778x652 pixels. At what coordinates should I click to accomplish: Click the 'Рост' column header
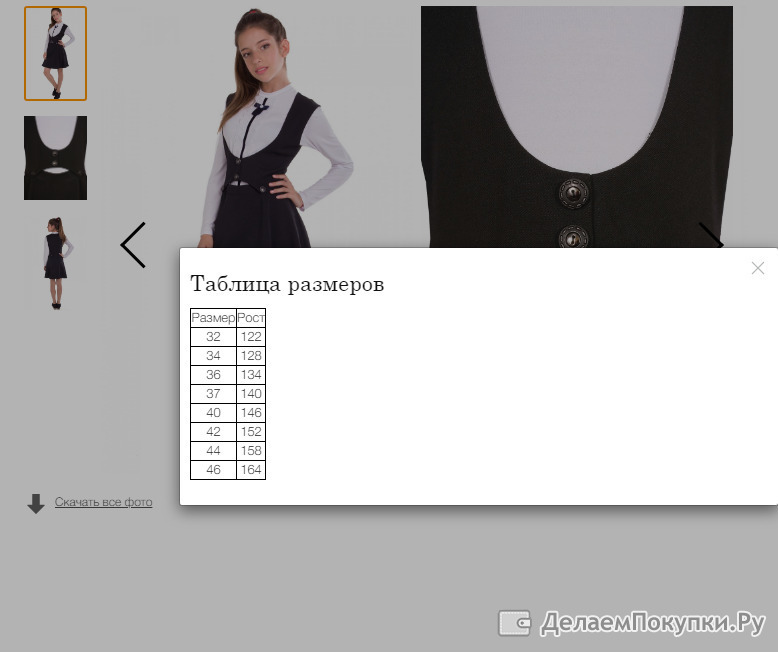pos(251,318)
